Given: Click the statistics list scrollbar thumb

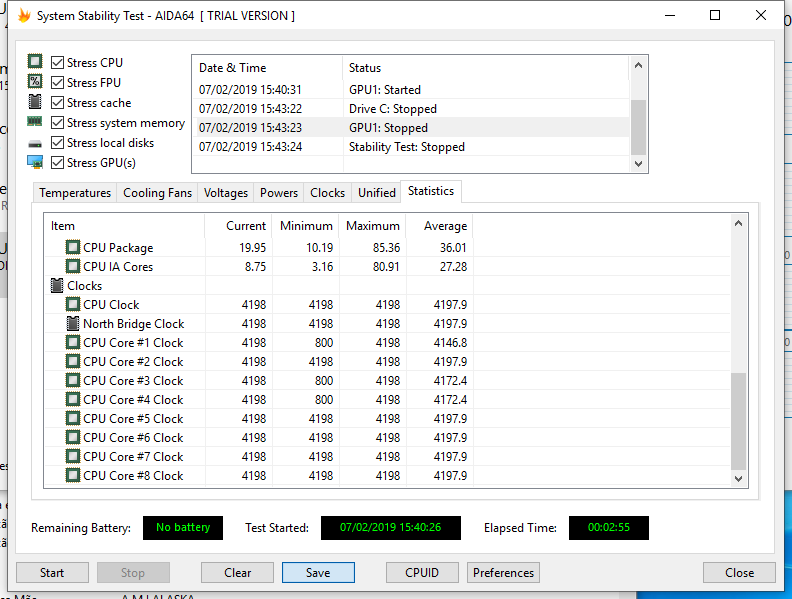Looking at the screenshot, I should (738, 421).
